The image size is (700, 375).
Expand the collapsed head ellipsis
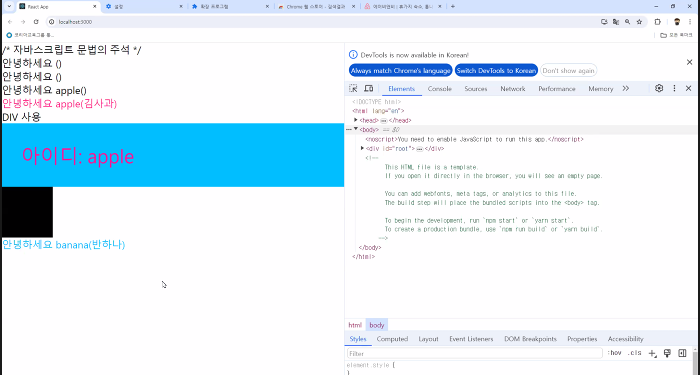(383, 121)
